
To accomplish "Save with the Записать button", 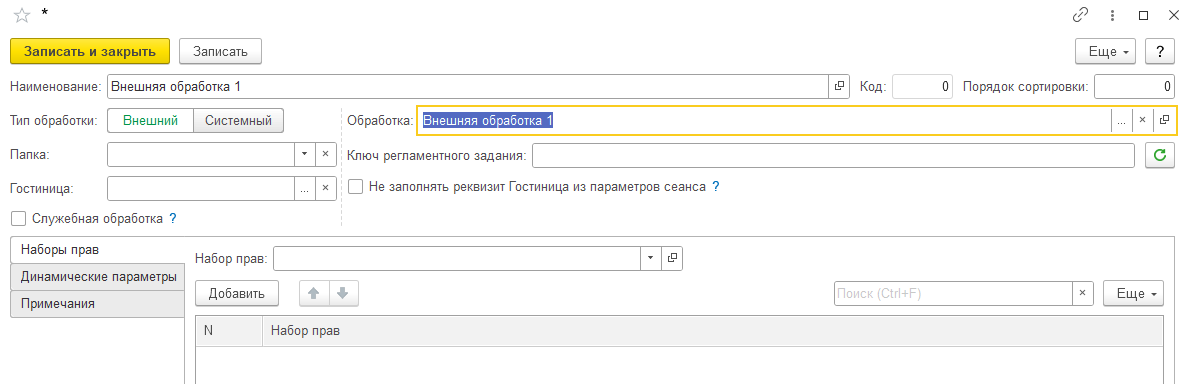I will [x=220, y=51].
